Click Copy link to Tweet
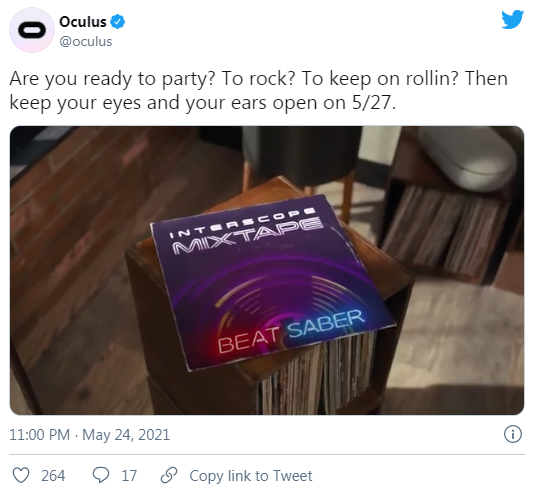 [x=251, y=476]
